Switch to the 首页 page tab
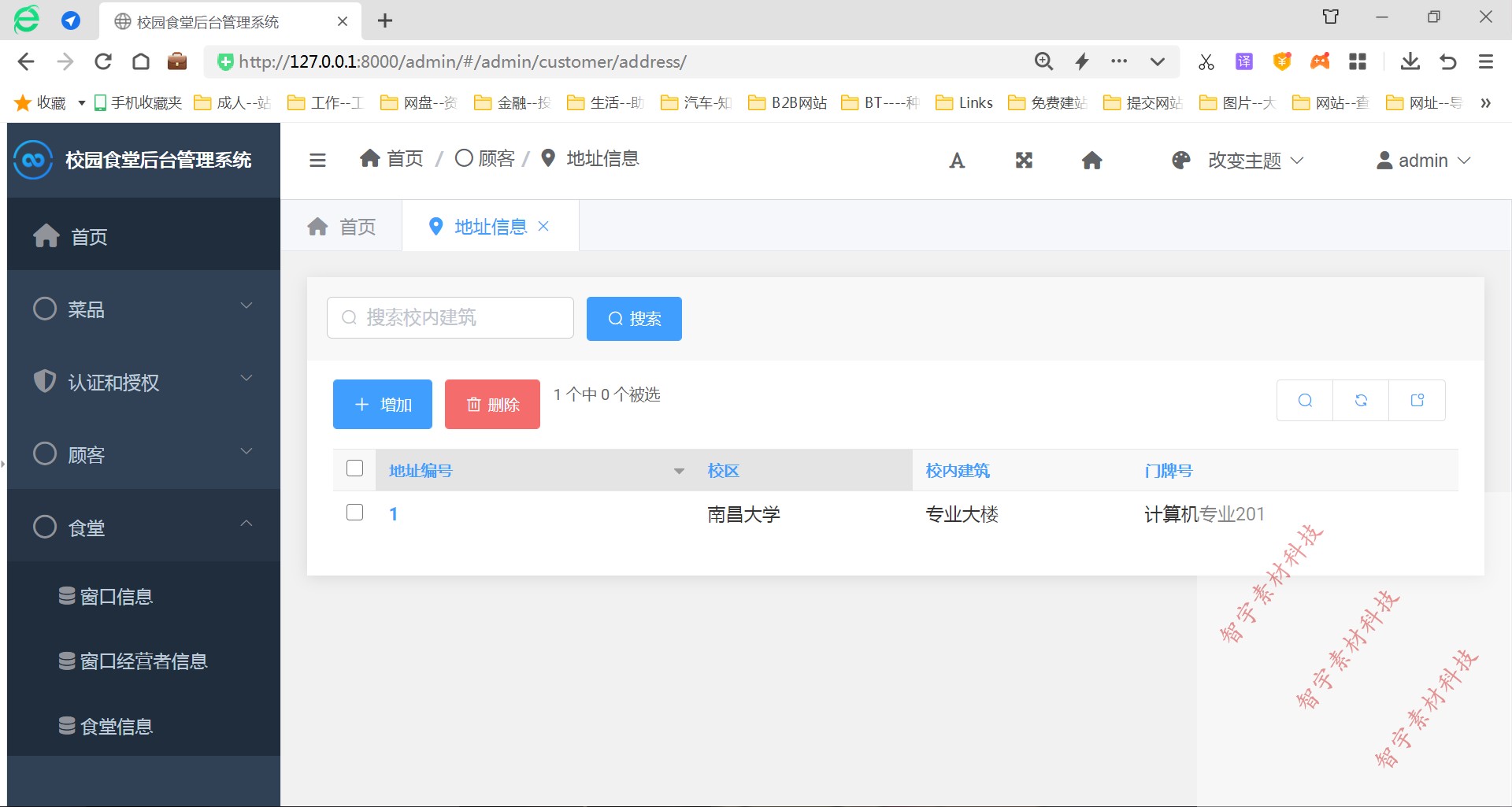1512x807 pixels. point(342,227)
